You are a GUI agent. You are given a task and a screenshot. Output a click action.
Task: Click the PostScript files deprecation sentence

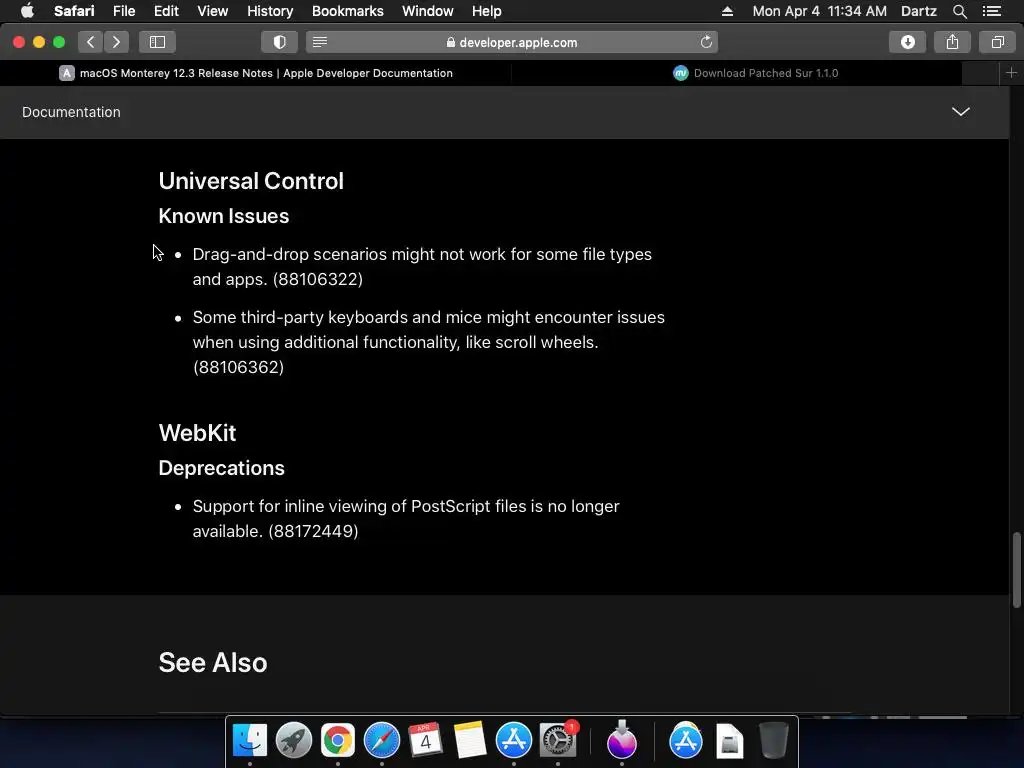pyautogui.click(x=406, y=519)
